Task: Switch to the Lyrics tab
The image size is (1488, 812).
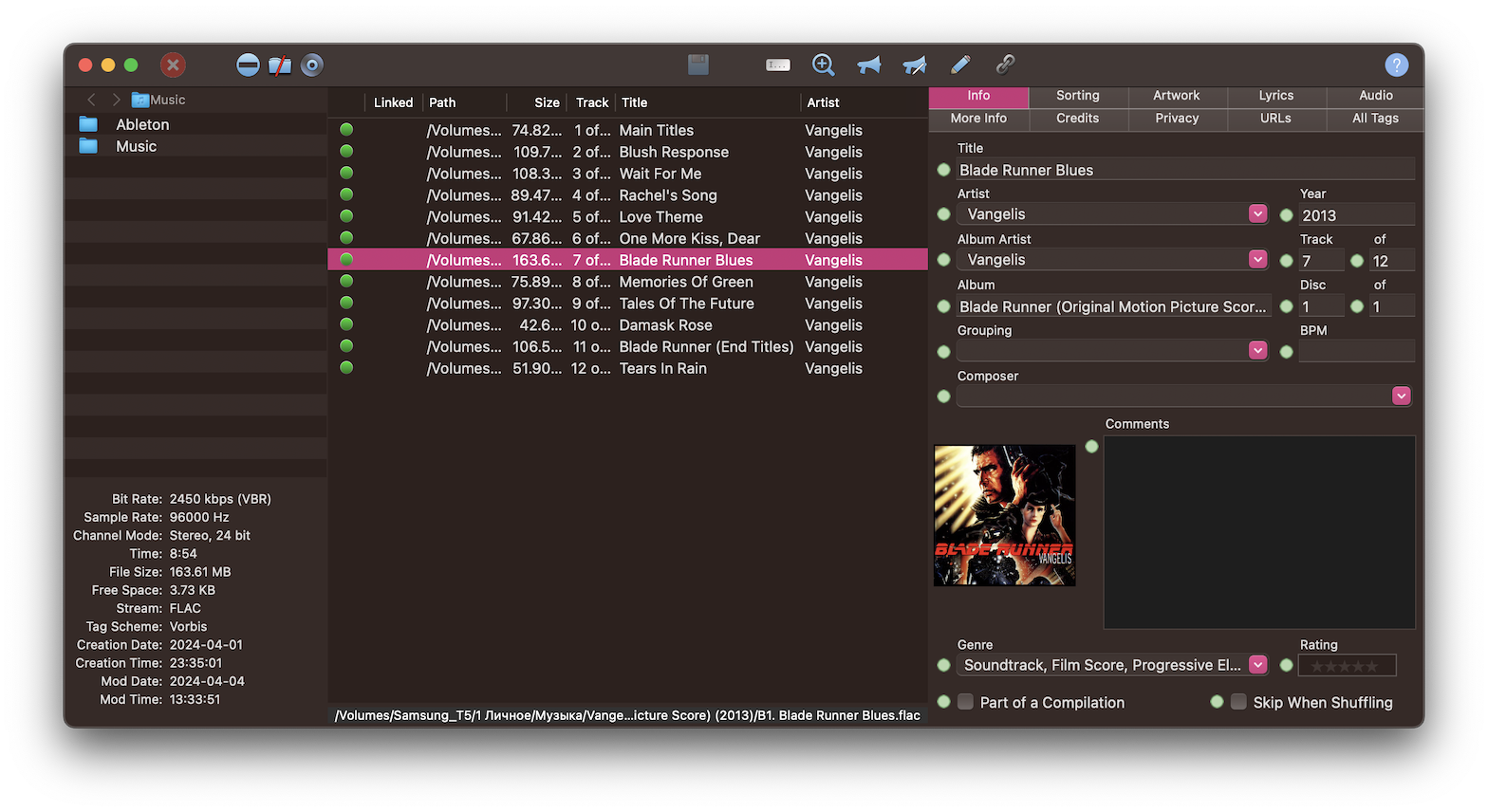Action: (x=1275, y=96)
